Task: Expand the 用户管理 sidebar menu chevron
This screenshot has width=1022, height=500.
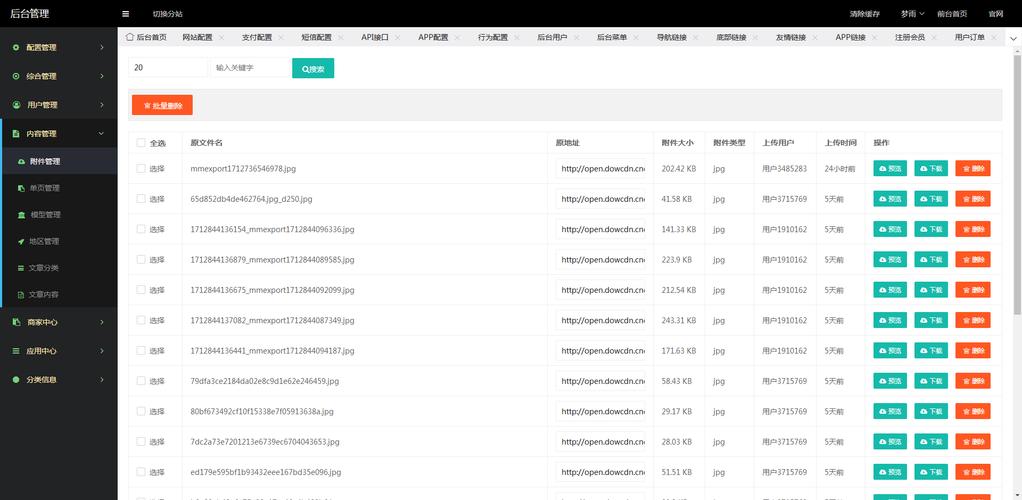Action: [102, 105]
